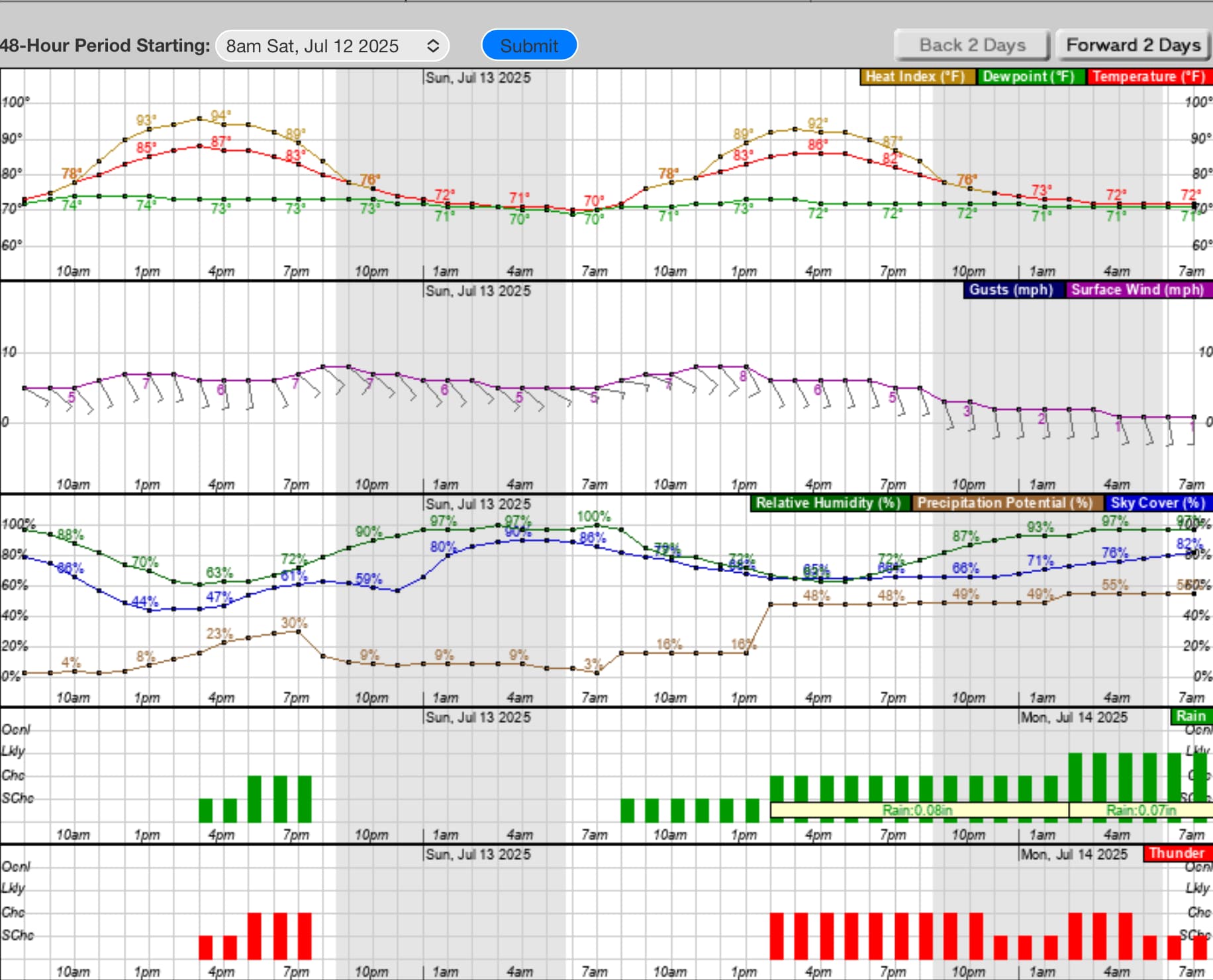Viewport: 1213px width, 980px height.
Task: Click the 100% relative humidity label at 7am
Action: pyautogui.click(x=594, y=516)
